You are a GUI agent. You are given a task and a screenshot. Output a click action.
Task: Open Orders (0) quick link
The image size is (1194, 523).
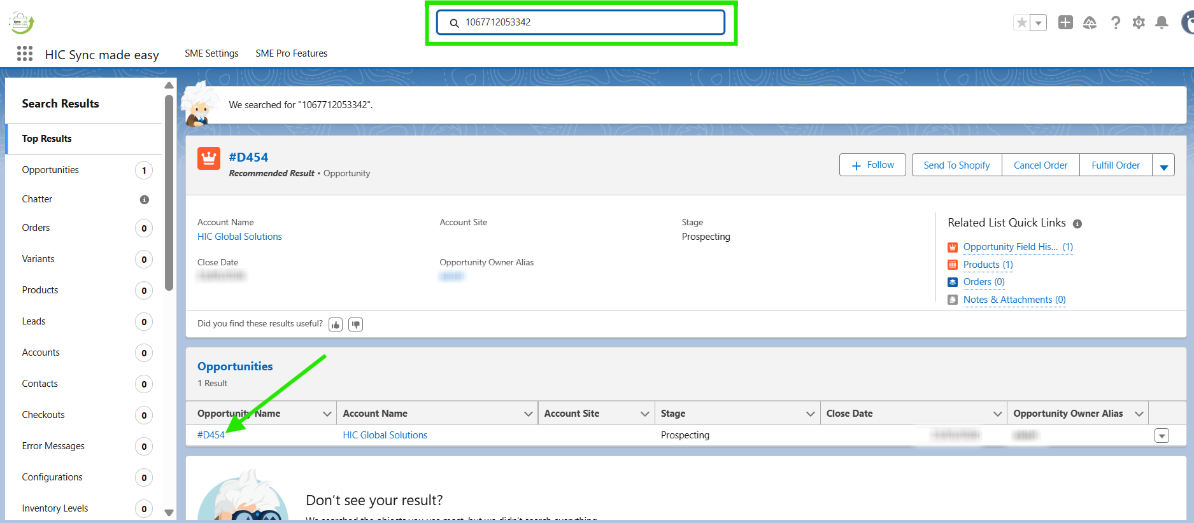click(x=984, y=282)
